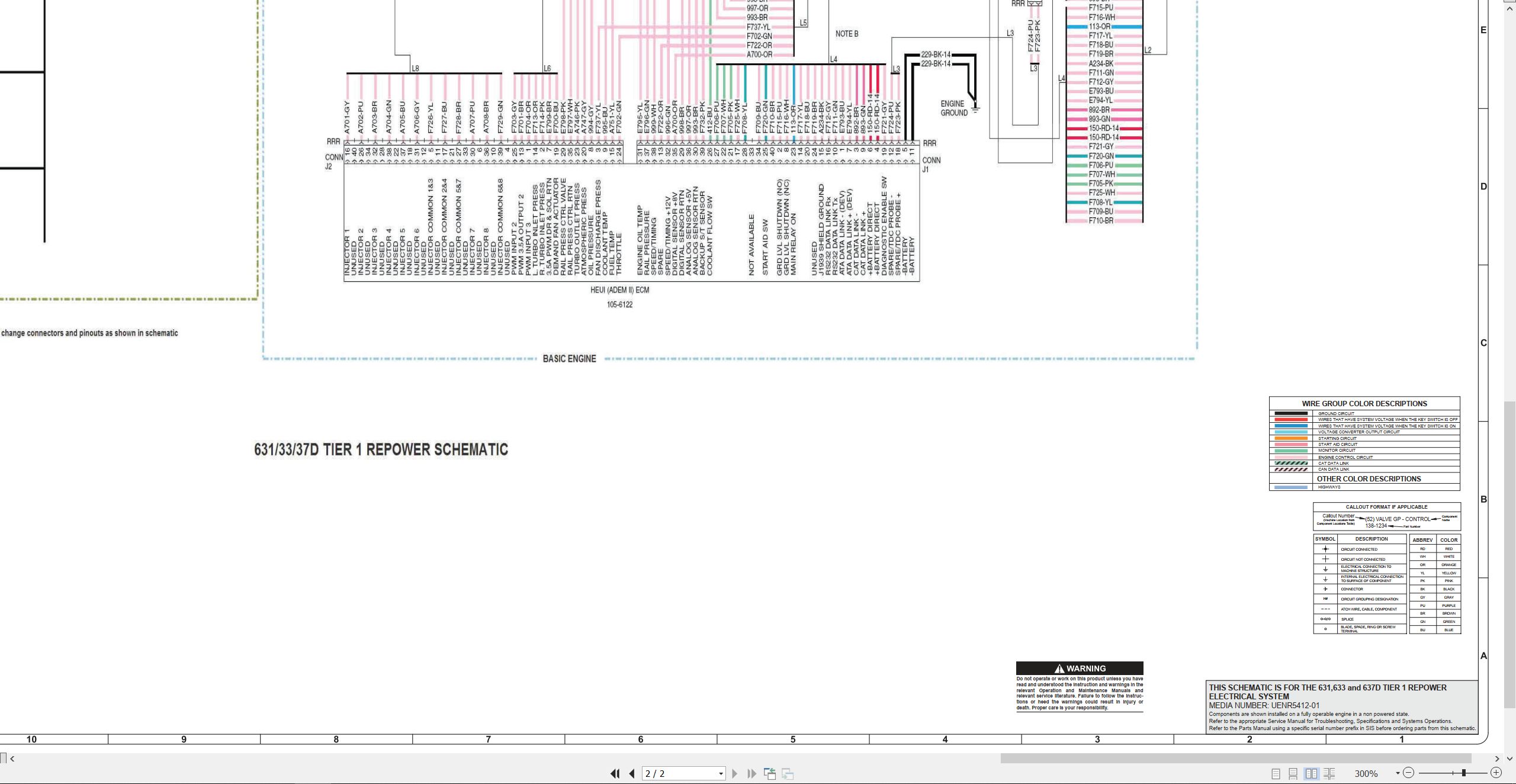Click 'CONN J1' connector label
This screenshot has height=784, width=1516.
point(930,165)
